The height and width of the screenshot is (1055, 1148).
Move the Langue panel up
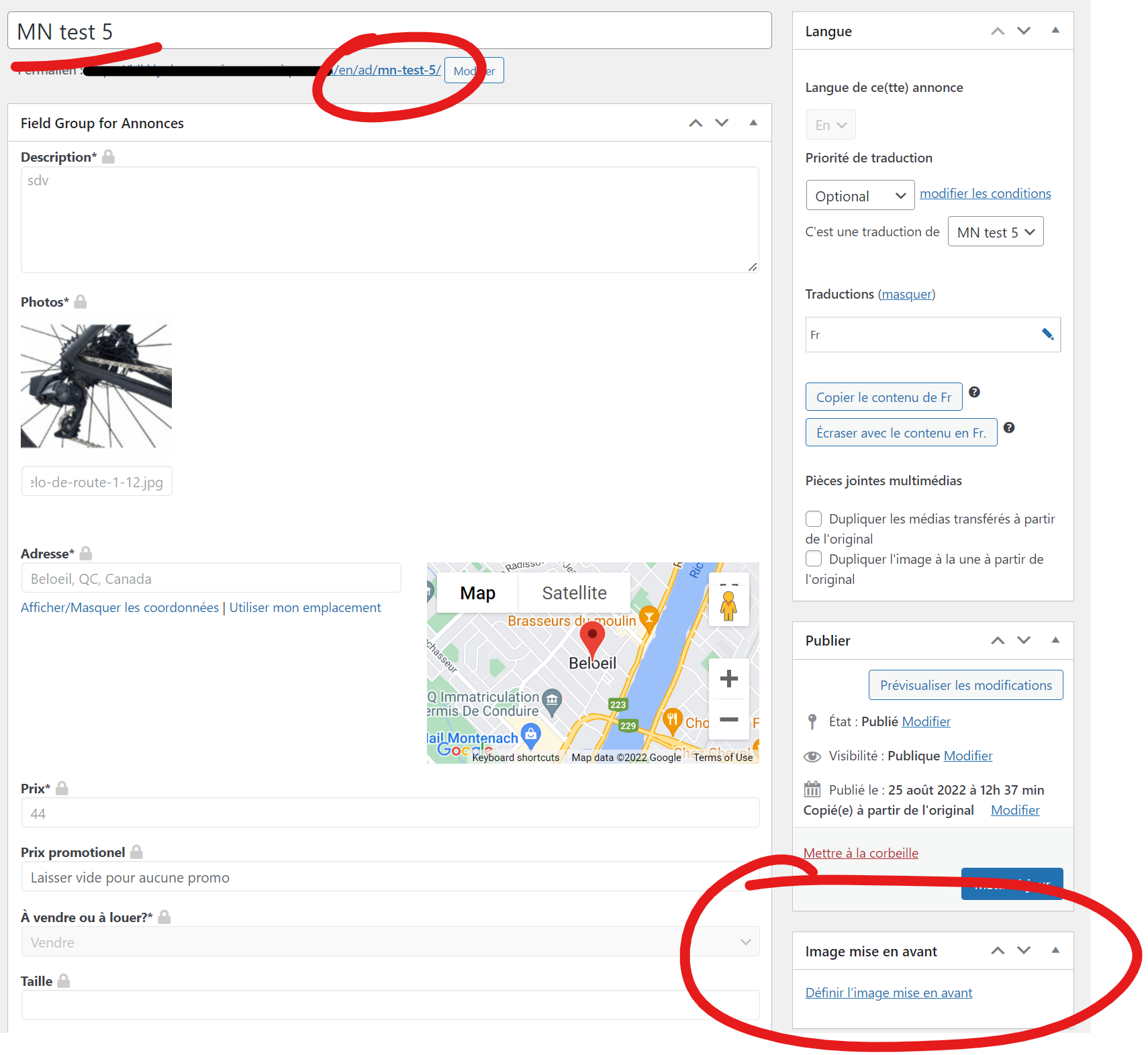[x=998, y=32]
